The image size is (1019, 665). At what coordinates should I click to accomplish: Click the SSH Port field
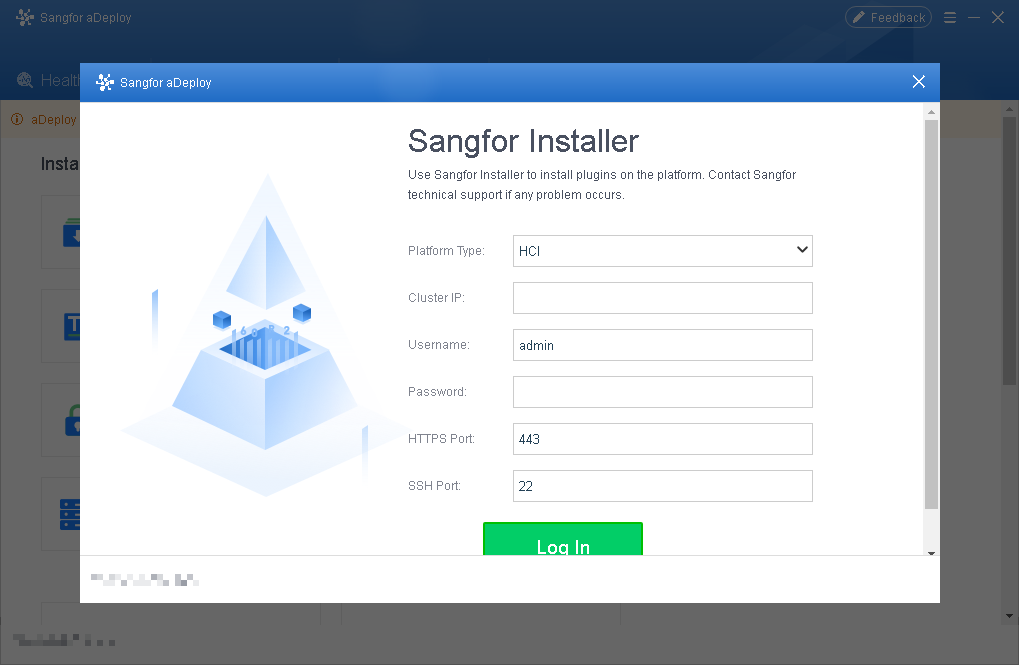coord(662,486)
